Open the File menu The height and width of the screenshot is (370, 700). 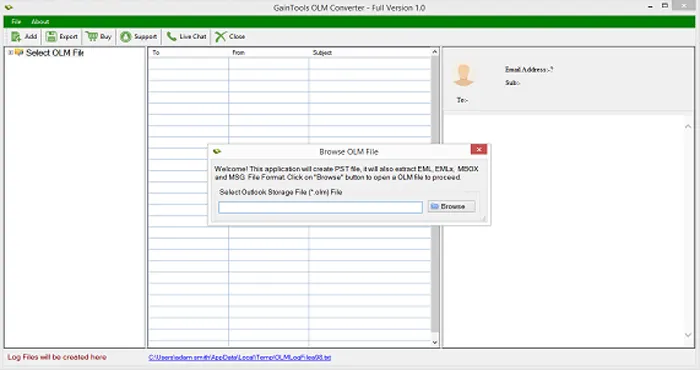coord(16,21)
